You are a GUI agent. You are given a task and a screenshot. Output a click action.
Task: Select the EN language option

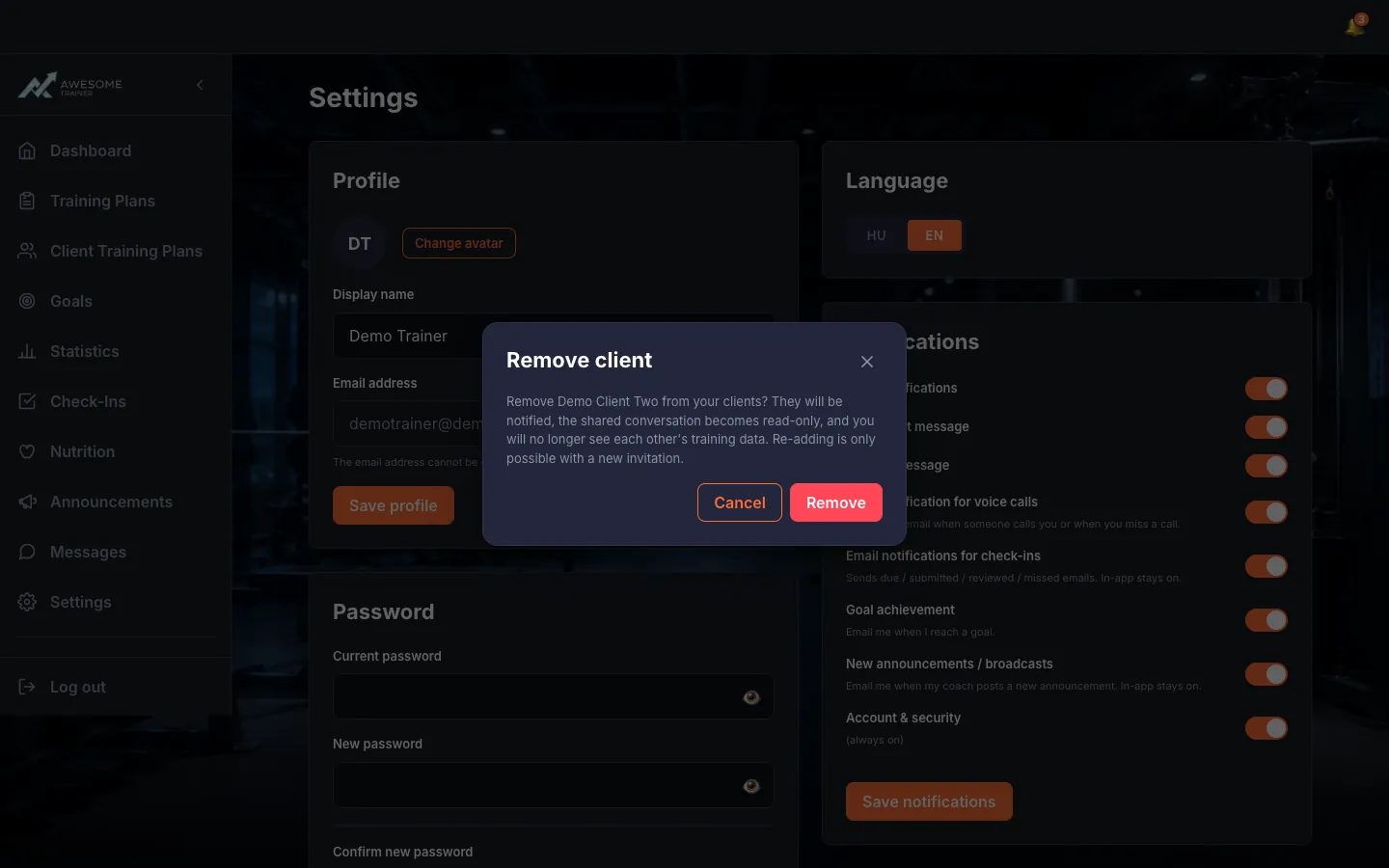coord(934,235)
